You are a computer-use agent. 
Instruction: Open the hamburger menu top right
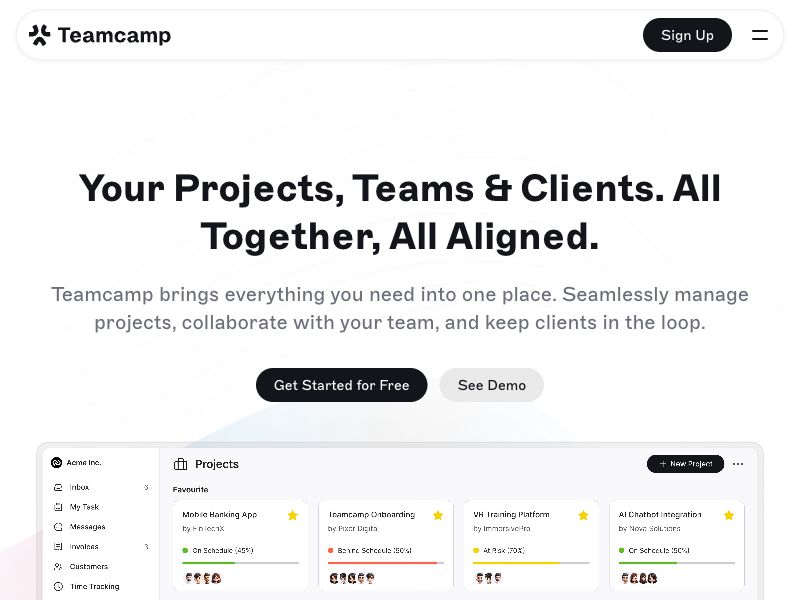click(x=760, y=35)
